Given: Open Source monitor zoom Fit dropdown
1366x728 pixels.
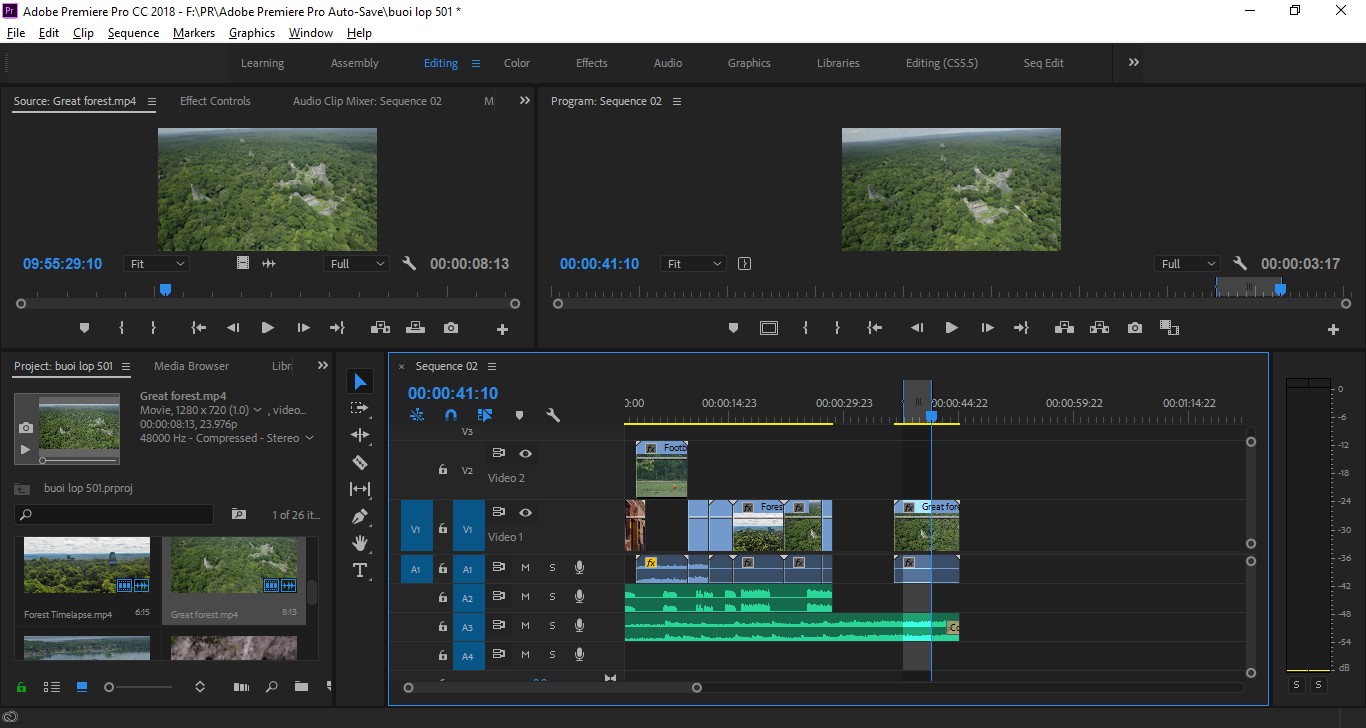Looking at the screenshot, I should [x=157, y=264].
